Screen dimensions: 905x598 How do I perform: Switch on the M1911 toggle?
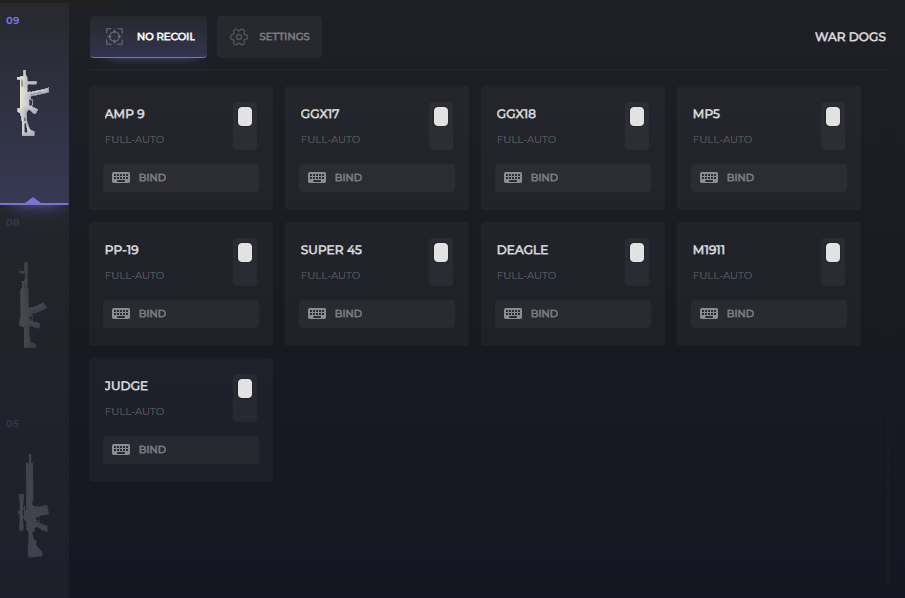pyautogui.click(x=833, y=262)
